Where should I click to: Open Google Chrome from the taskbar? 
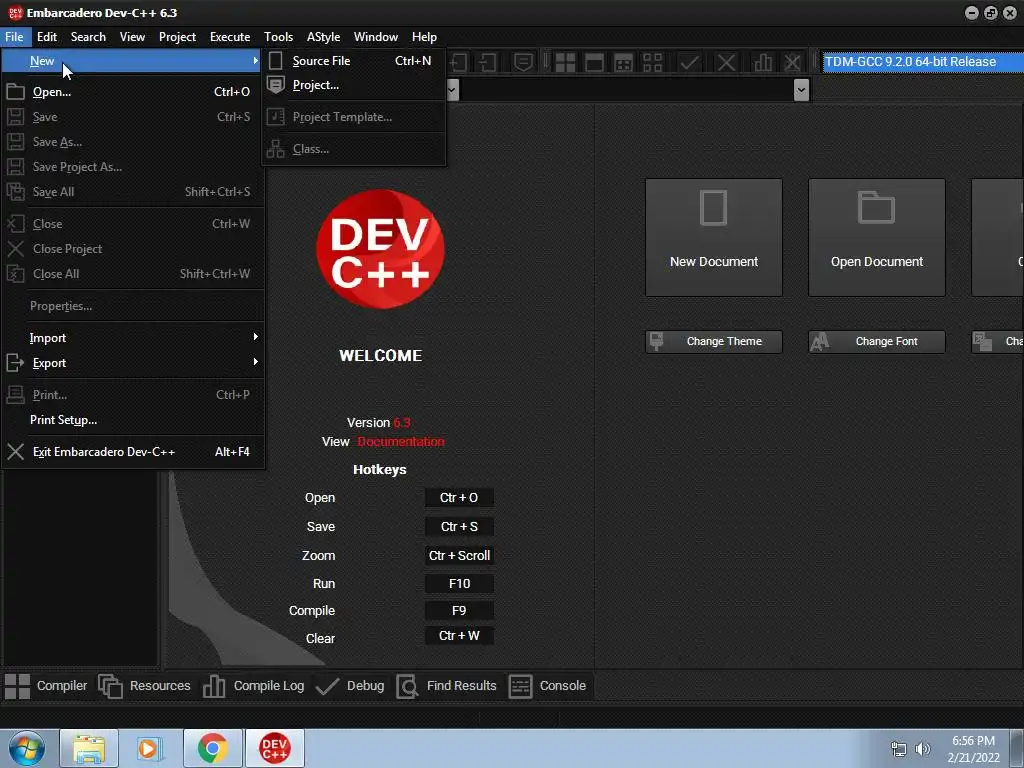point(212,748)
